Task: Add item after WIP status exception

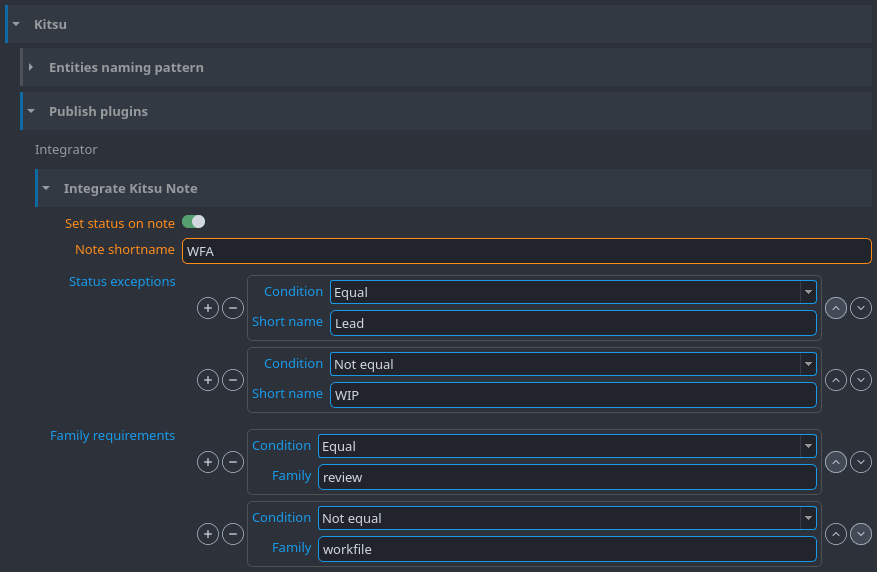Action: point(208,380)
